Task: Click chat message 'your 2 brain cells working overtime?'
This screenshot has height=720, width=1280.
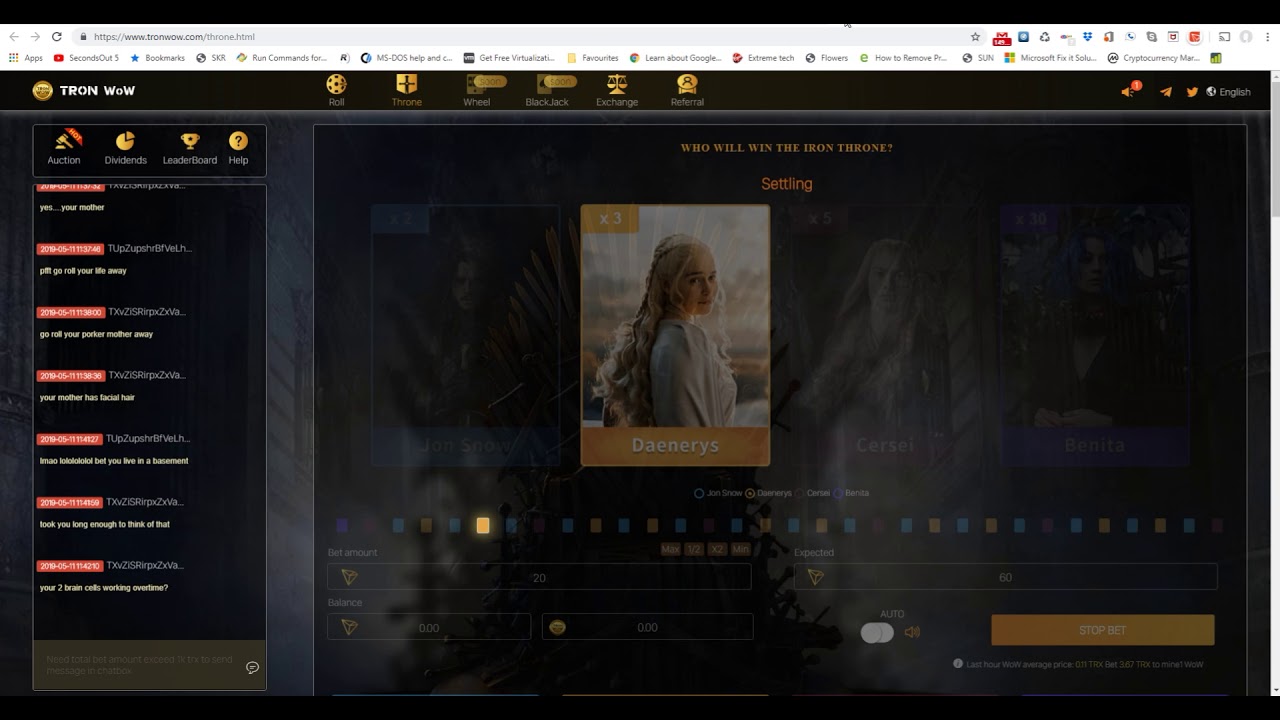Action: click(x=104, y=588)
